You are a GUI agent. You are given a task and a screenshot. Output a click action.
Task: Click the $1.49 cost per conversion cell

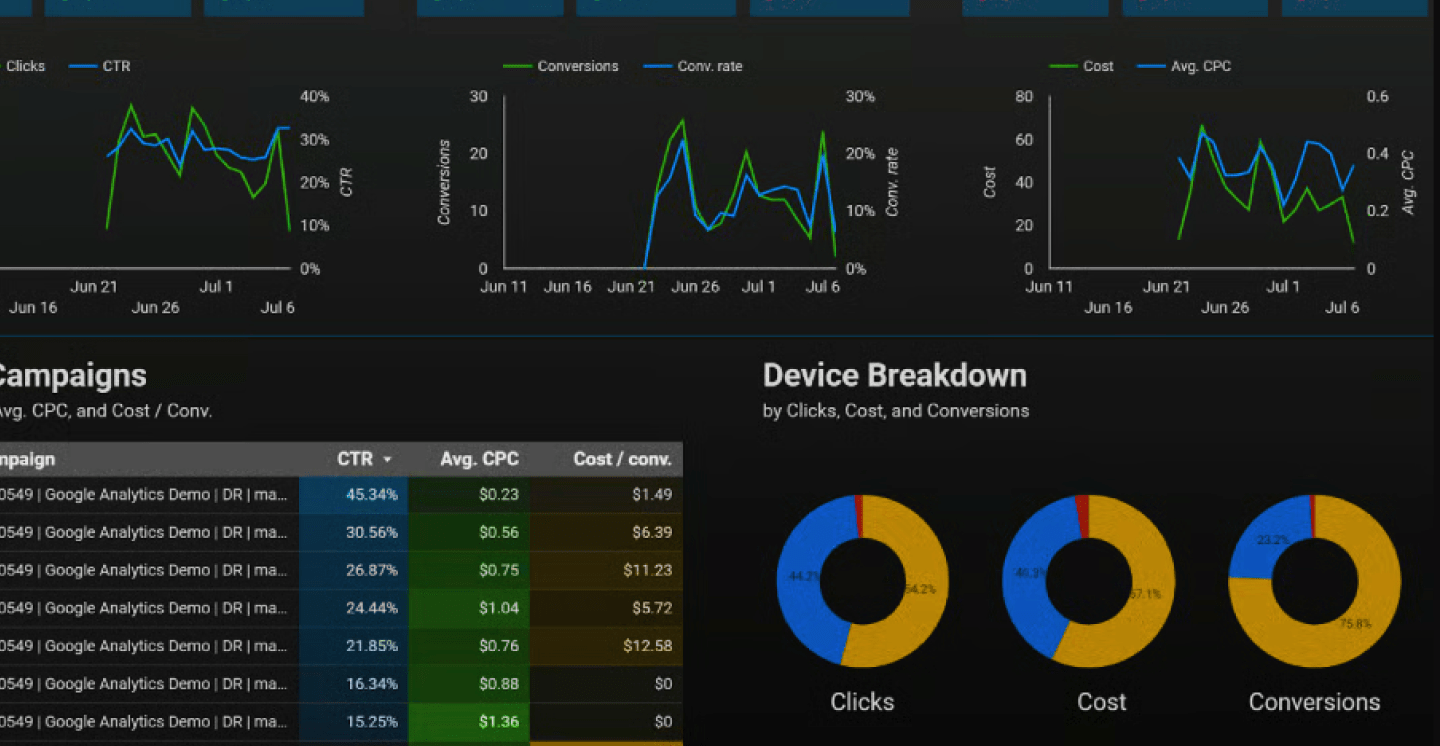coord(606,494)
